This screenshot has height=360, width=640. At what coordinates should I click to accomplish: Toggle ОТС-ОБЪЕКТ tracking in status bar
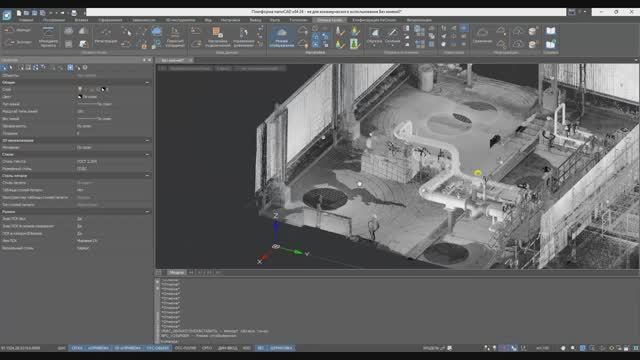(158, 348)
